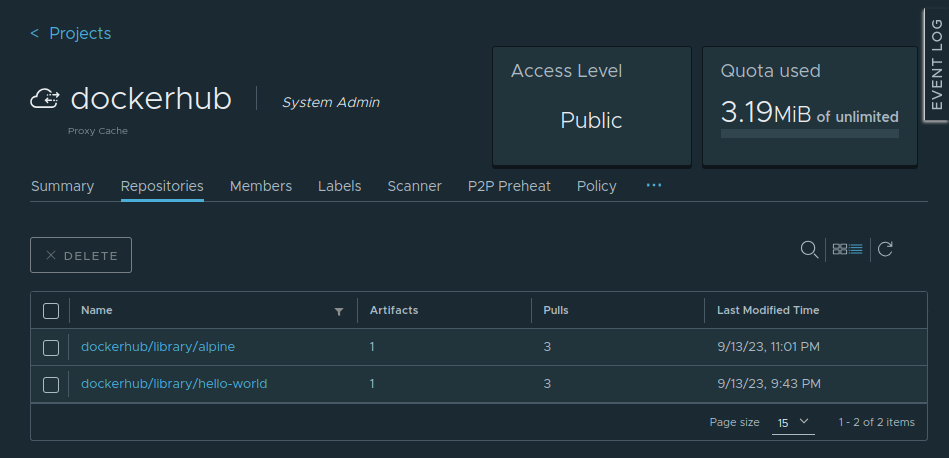Go to the Scanner tab
949x458 pixels.
pos(414,186)
